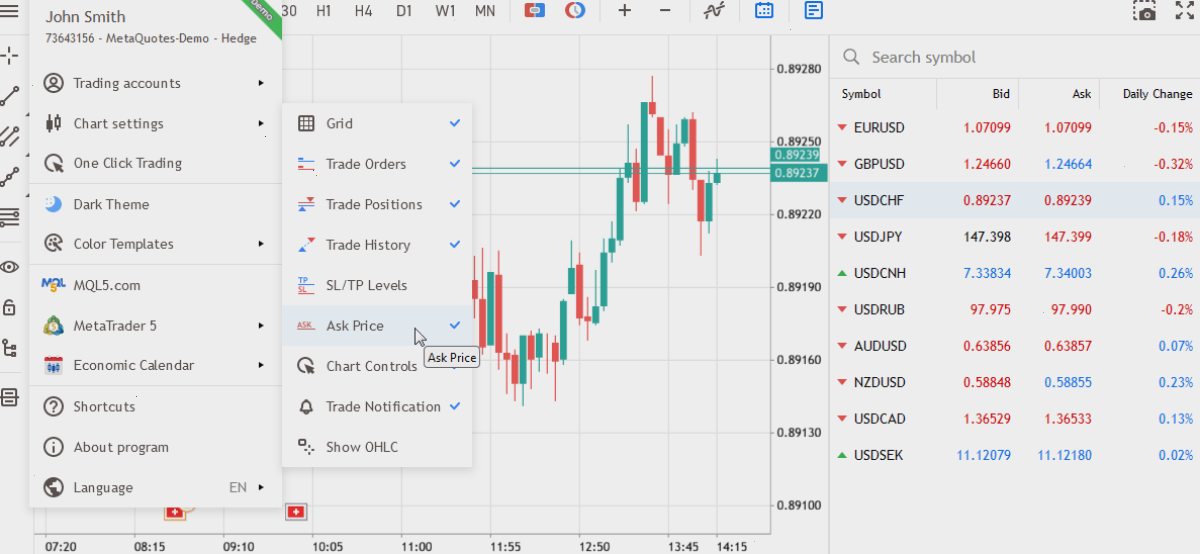Toggle Ask Price line option

(377, 326)
